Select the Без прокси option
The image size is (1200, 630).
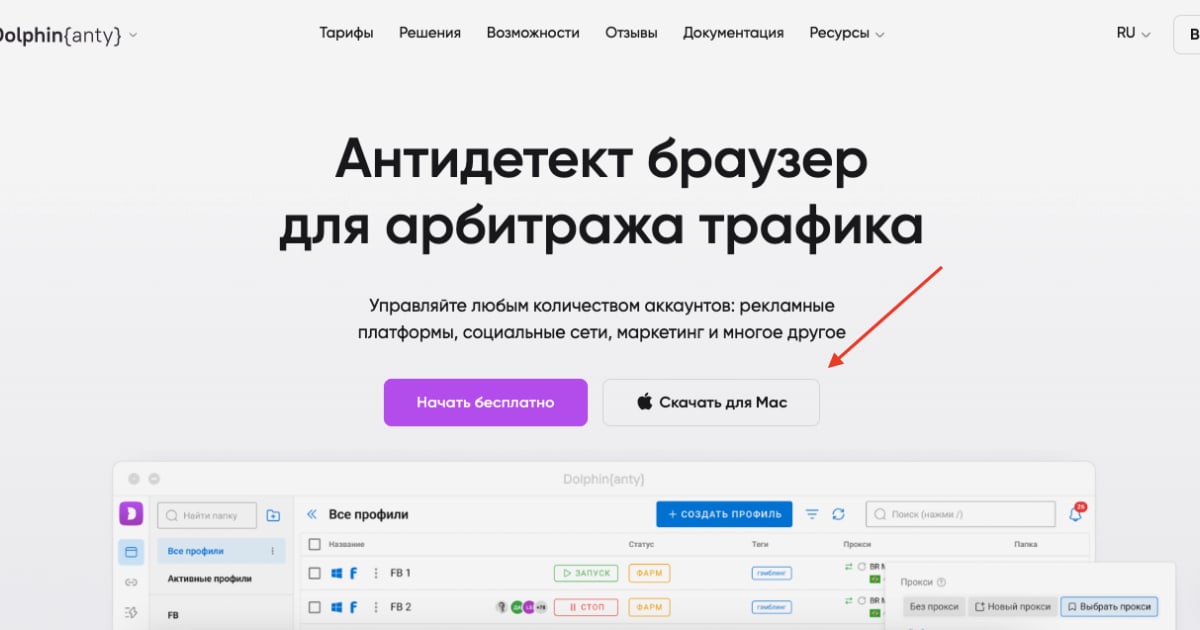[x=933, y=606]
